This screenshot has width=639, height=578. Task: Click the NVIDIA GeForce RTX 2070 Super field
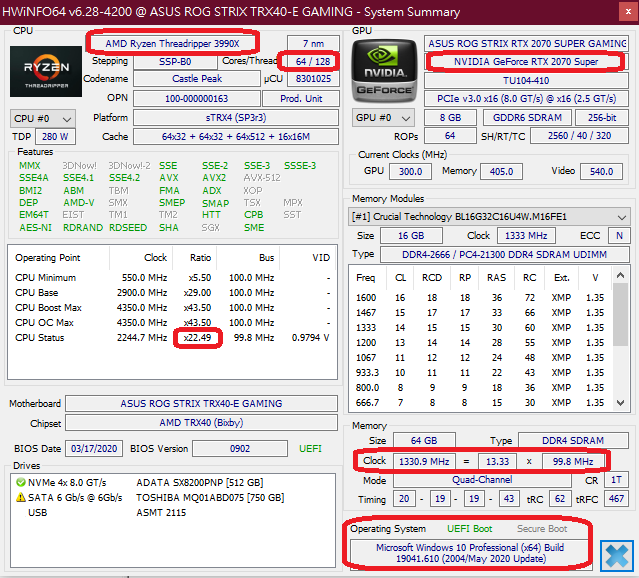[526, 62]
